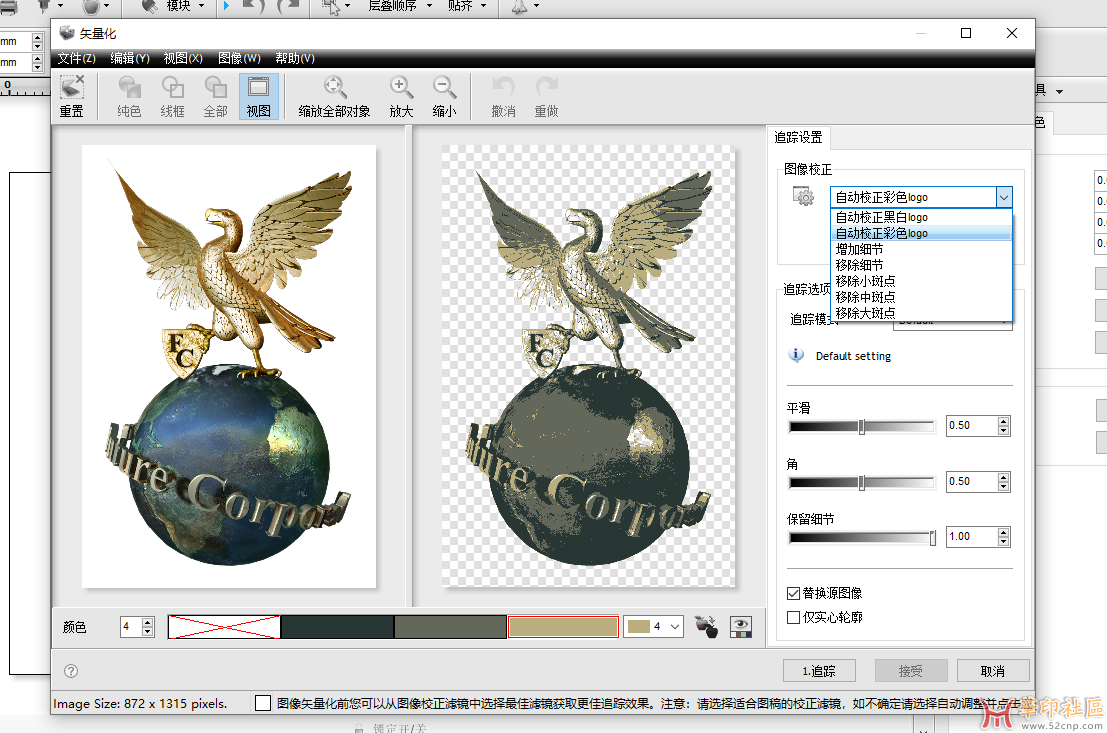Viewport: 1107px width, 733px height.
Task: Click 缩放全部对象 zoom all objects icon
Action: (334, 90)
